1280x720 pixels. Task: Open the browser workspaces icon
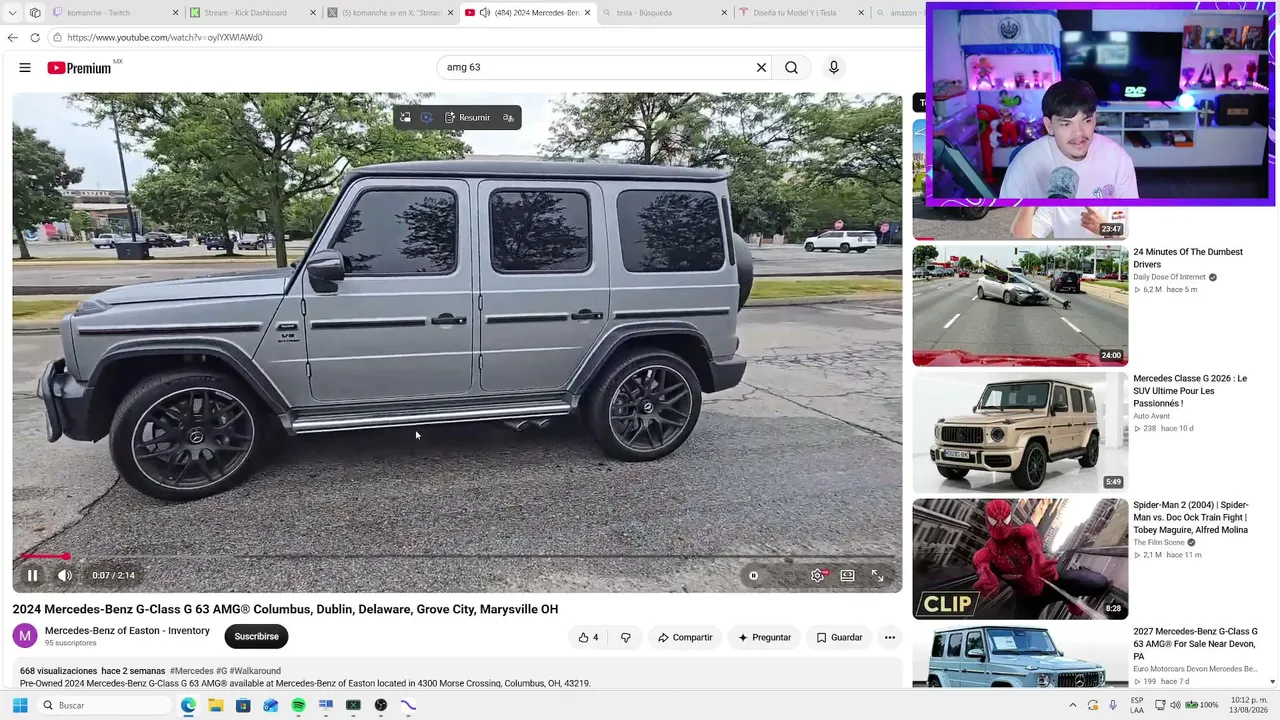tap(35, 13)
